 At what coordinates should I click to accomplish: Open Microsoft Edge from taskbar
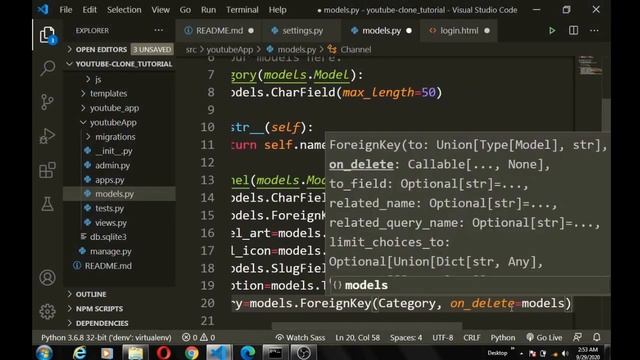tap(247, 353)
